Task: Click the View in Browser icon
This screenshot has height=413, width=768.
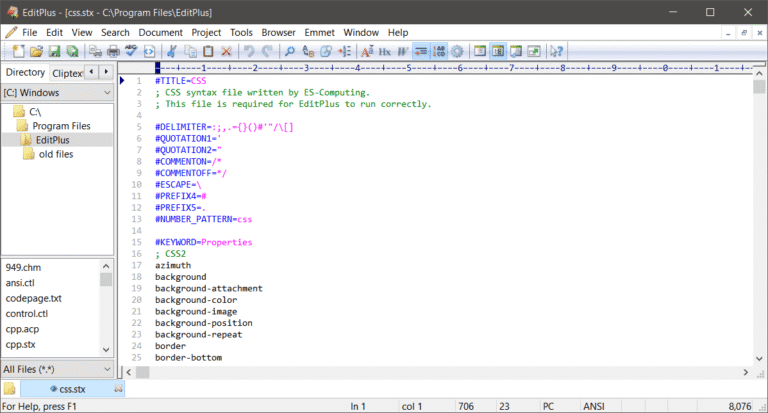Action: [x=149, y=51]
